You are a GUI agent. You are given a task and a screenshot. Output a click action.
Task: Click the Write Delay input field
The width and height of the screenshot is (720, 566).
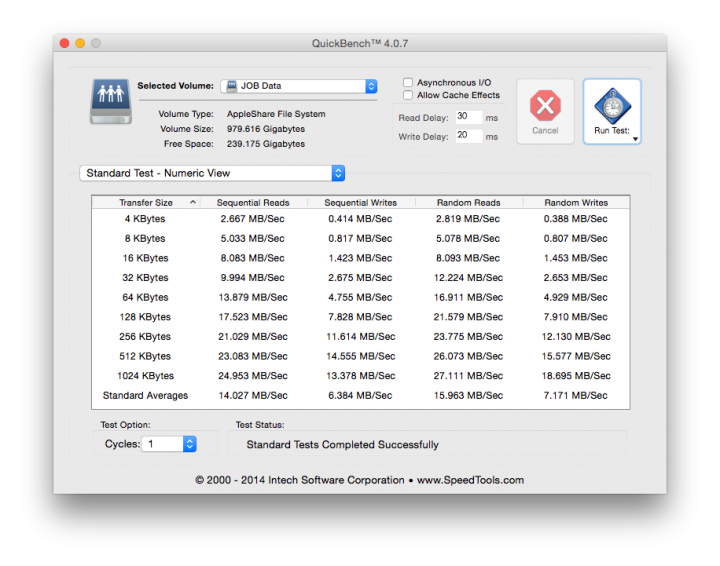point(469,135)
